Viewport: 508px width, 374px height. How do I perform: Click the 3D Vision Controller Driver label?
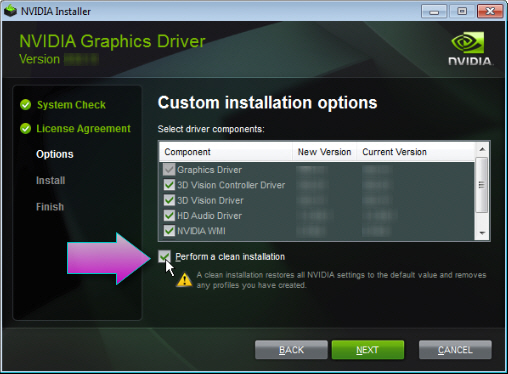[231, 185]
